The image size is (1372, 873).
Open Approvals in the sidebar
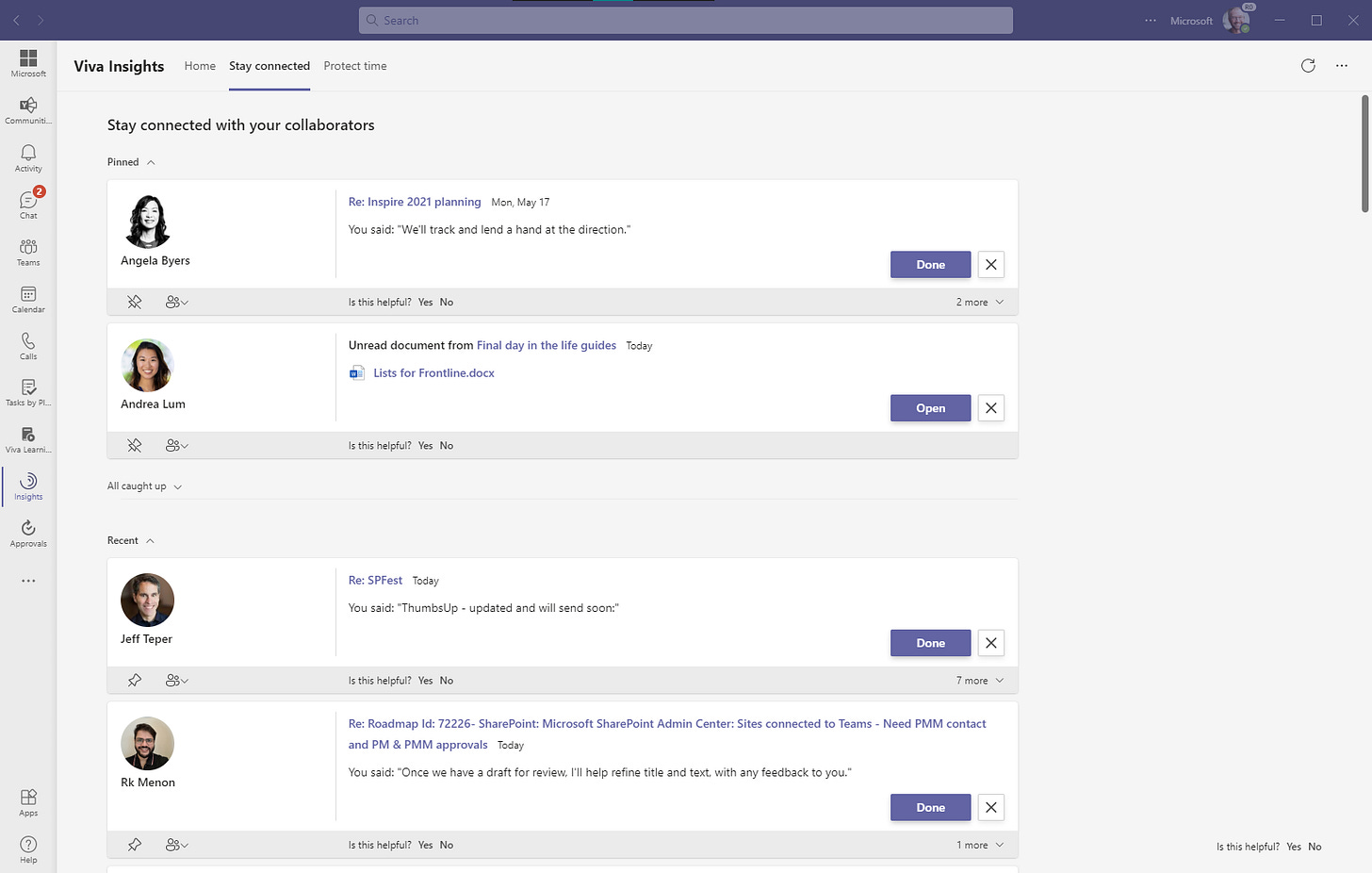[x=28, y=528]
